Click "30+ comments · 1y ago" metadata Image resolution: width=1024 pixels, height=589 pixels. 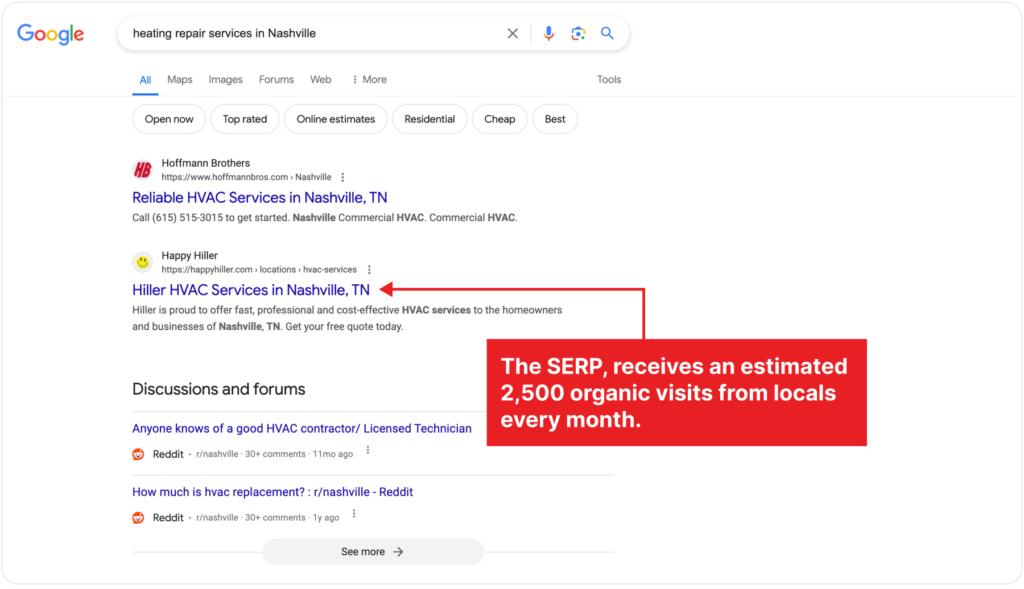pos(292,518)
